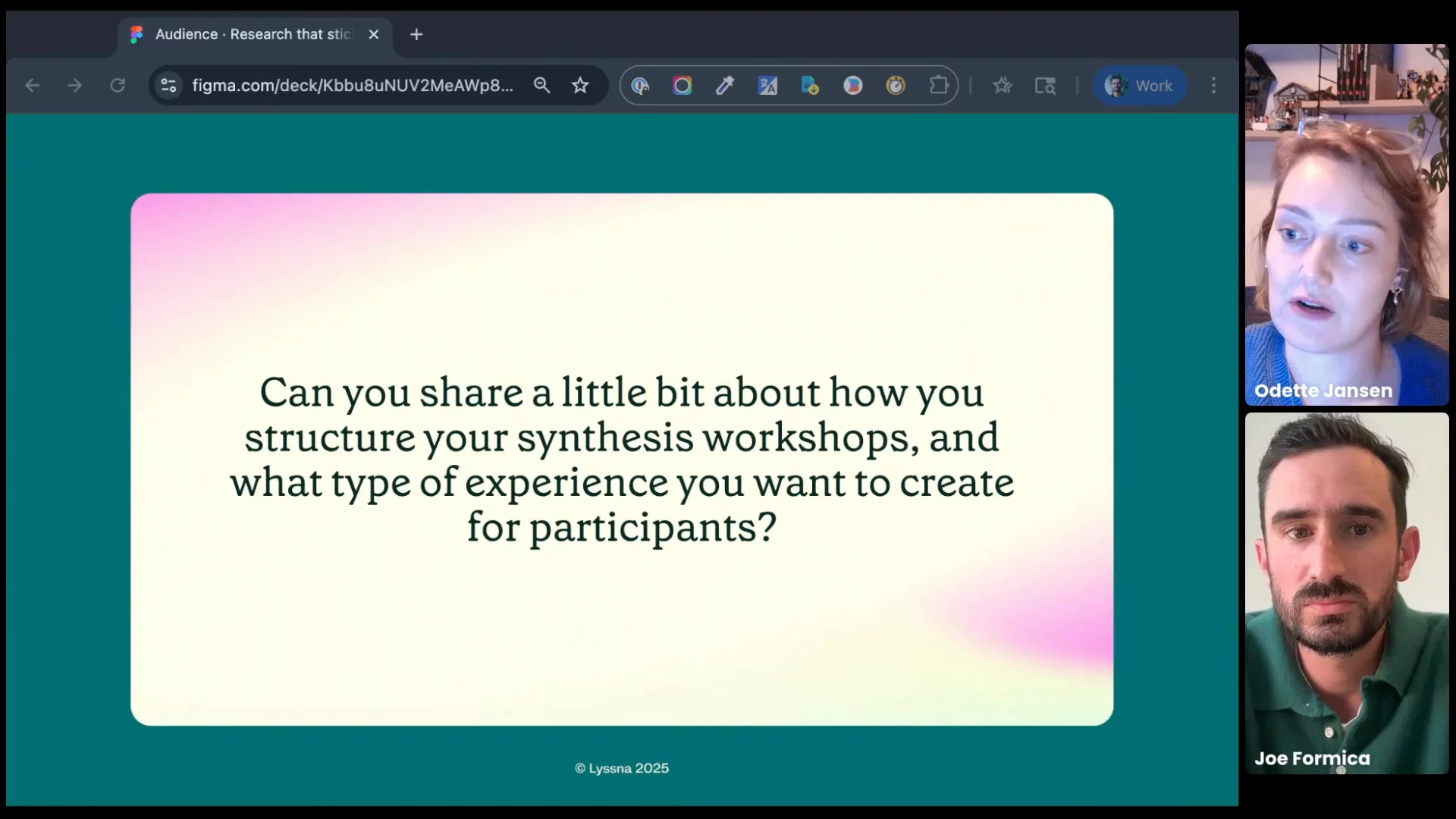Click the stopwatch timer extension icon
This screenshot has height=819, width=1456.
pos(896,86)
